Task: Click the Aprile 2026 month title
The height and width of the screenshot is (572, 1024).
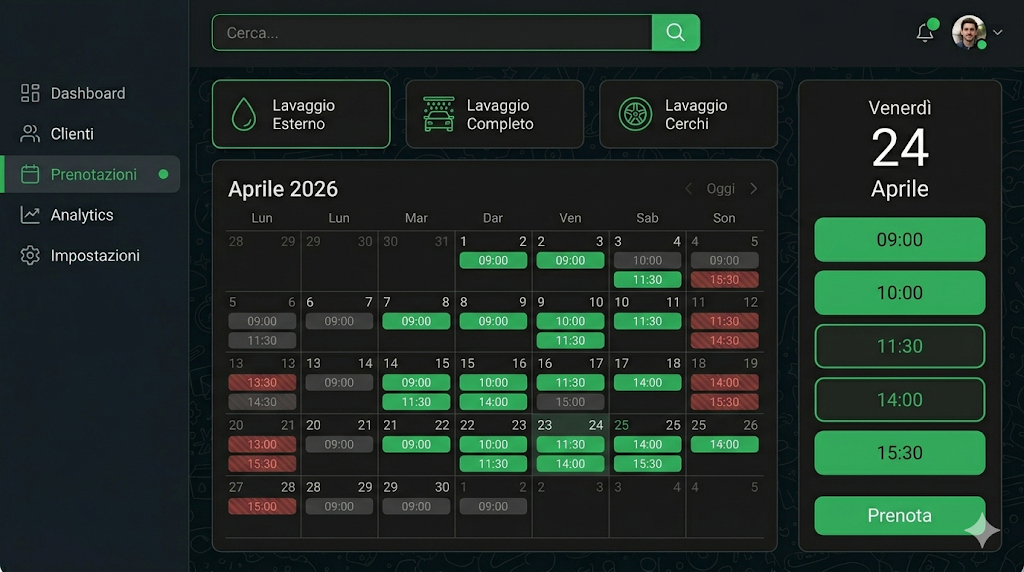Action: [283, 189]
